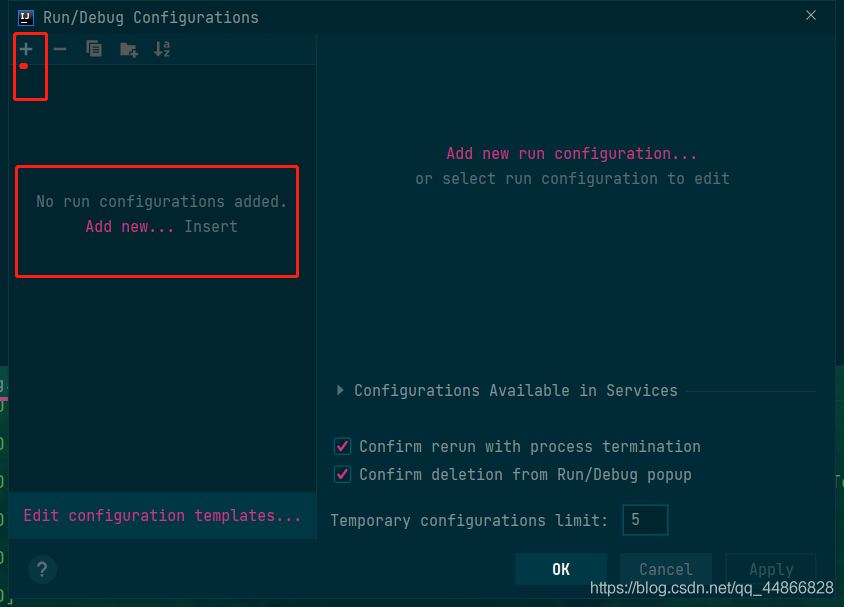Expand Configurations Available in Services

click(341, 390)
